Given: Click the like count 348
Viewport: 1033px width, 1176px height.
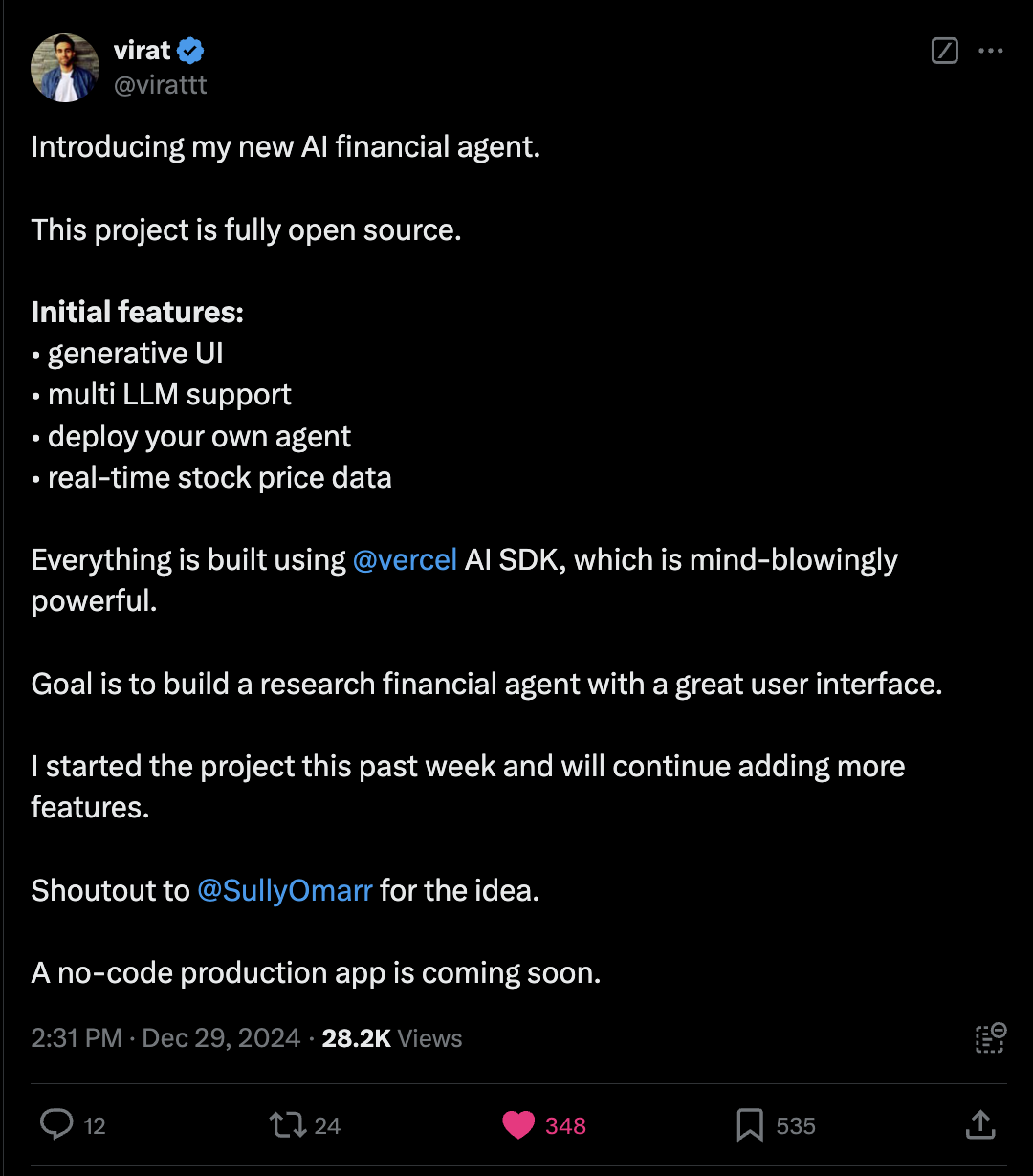Looking at the screenshot, I should tap(565, 1126).
